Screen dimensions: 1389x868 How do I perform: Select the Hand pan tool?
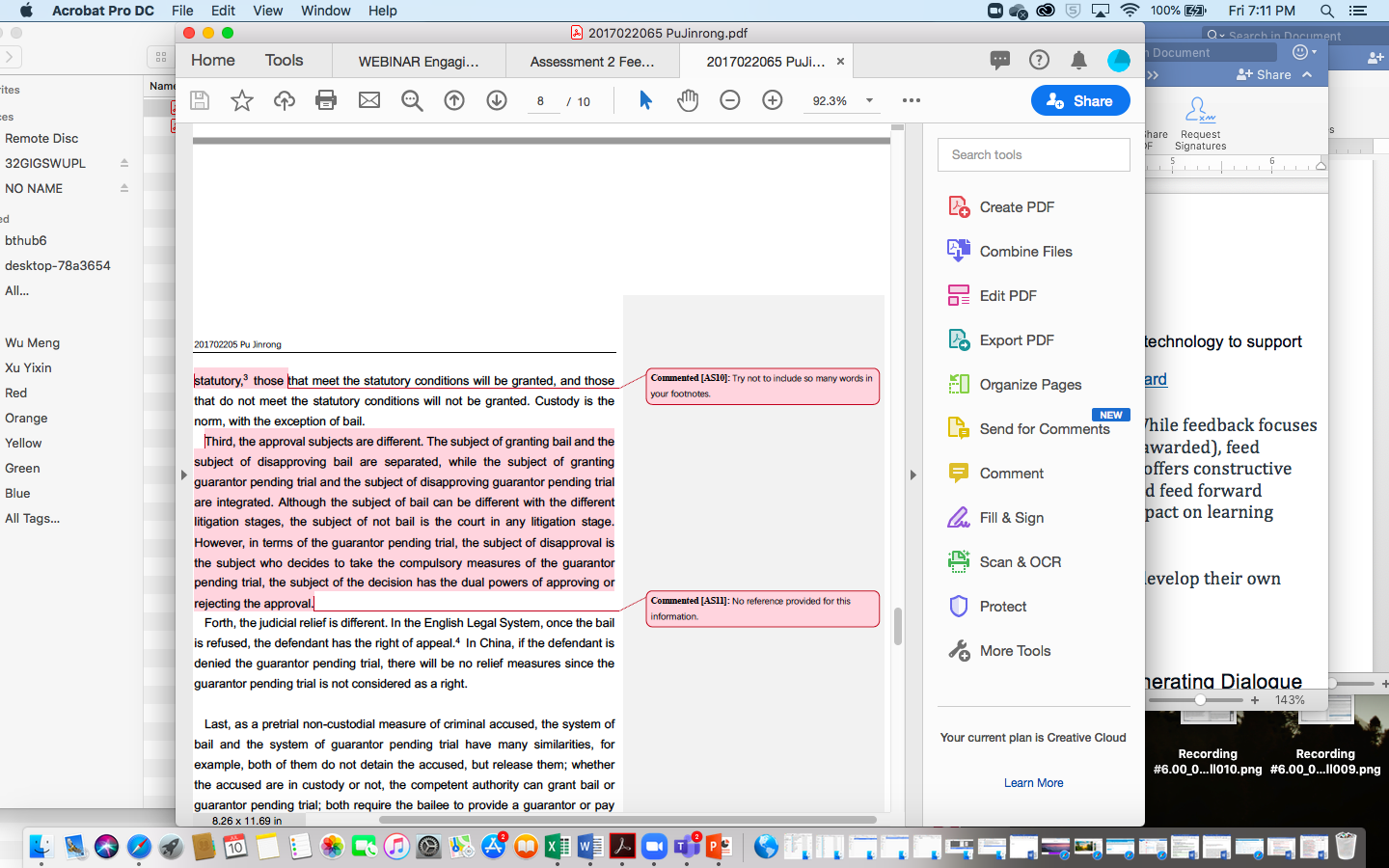(688, 100)
